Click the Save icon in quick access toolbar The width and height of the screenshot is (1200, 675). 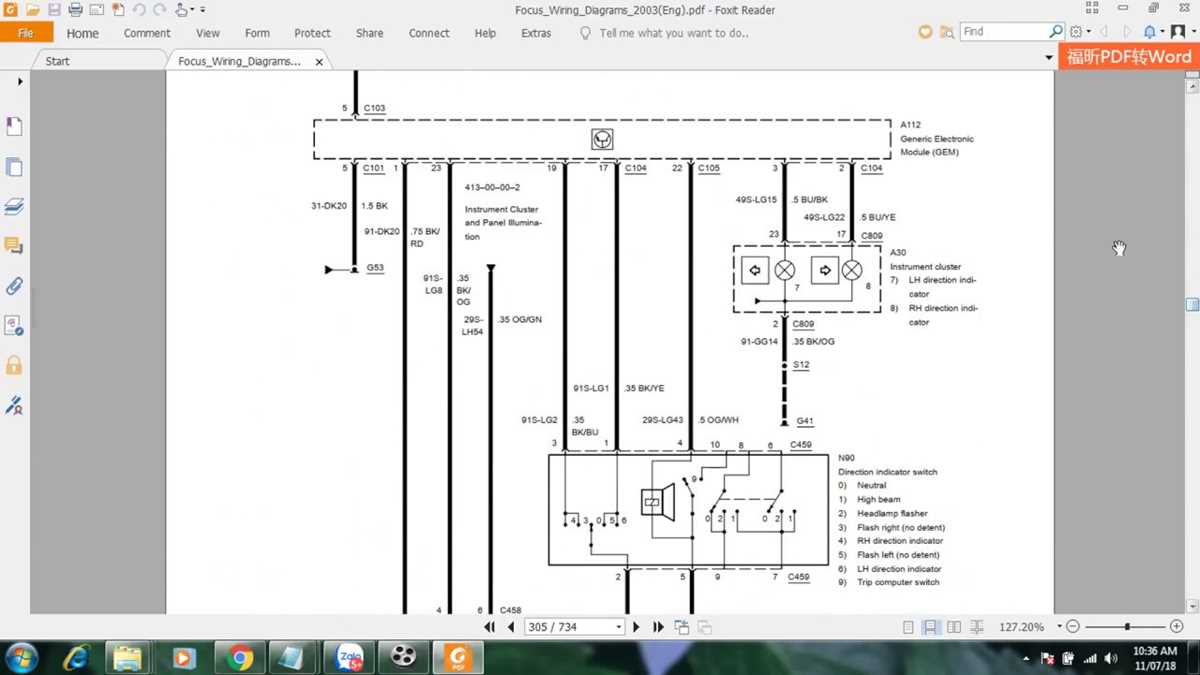53,10
